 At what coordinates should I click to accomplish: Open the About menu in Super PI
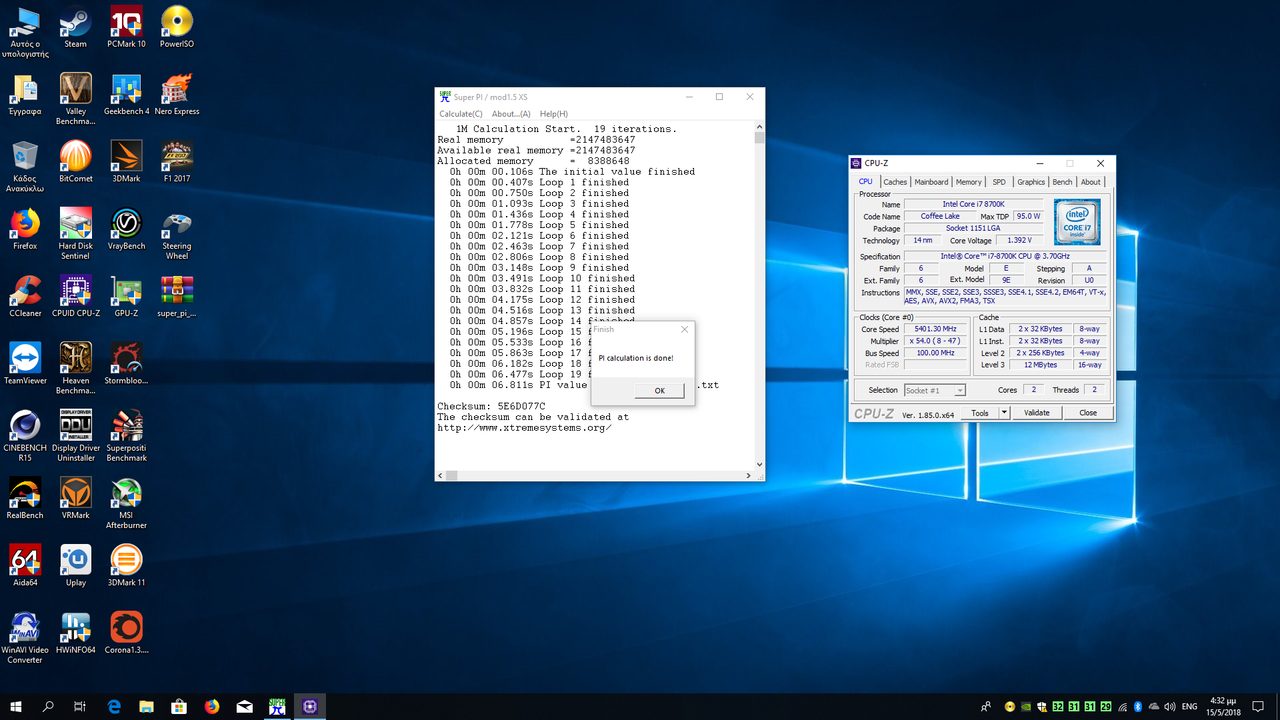511,114
